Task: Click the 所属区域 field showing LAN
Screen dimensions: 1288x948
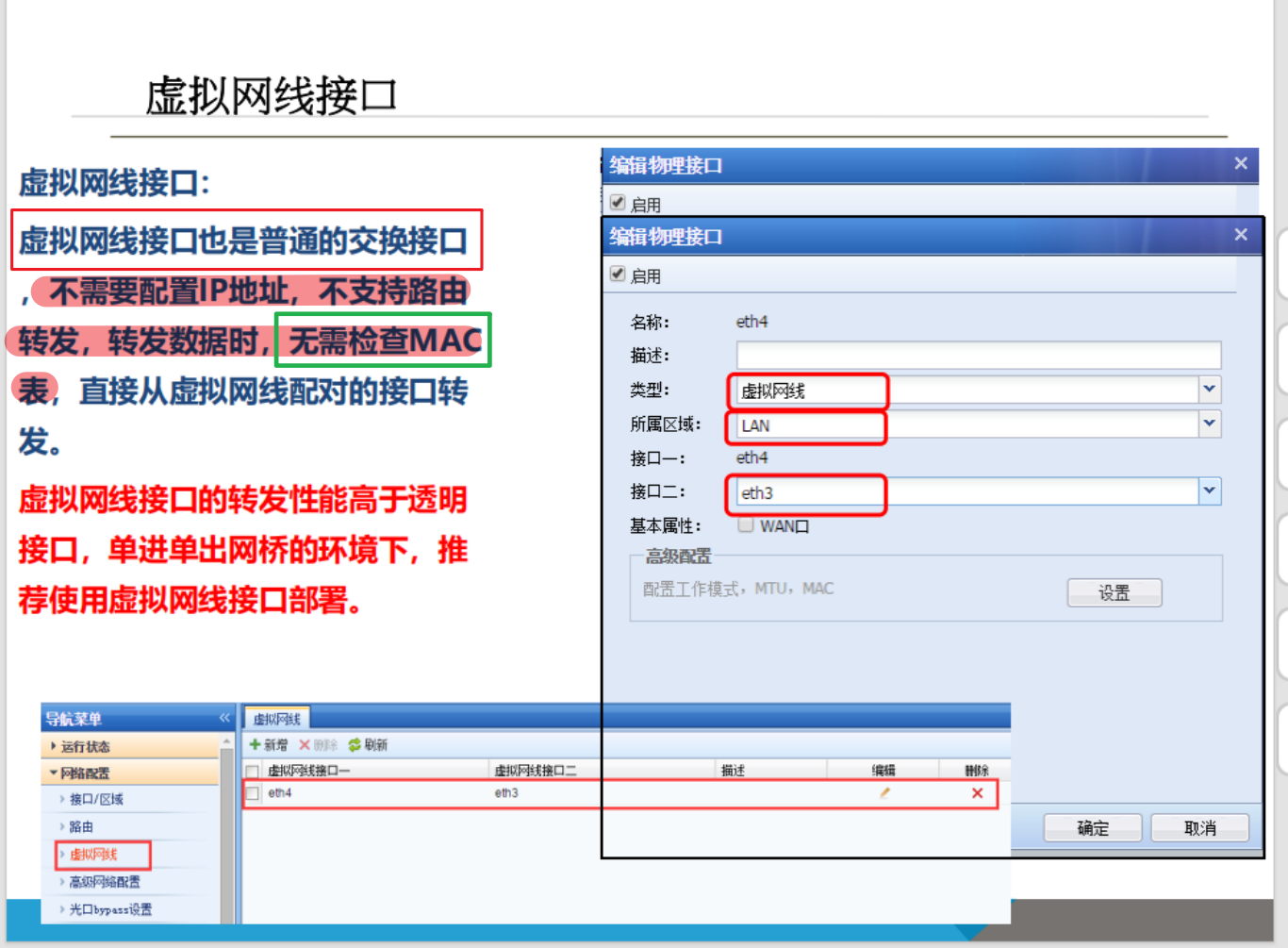Action: pos(967,424)
